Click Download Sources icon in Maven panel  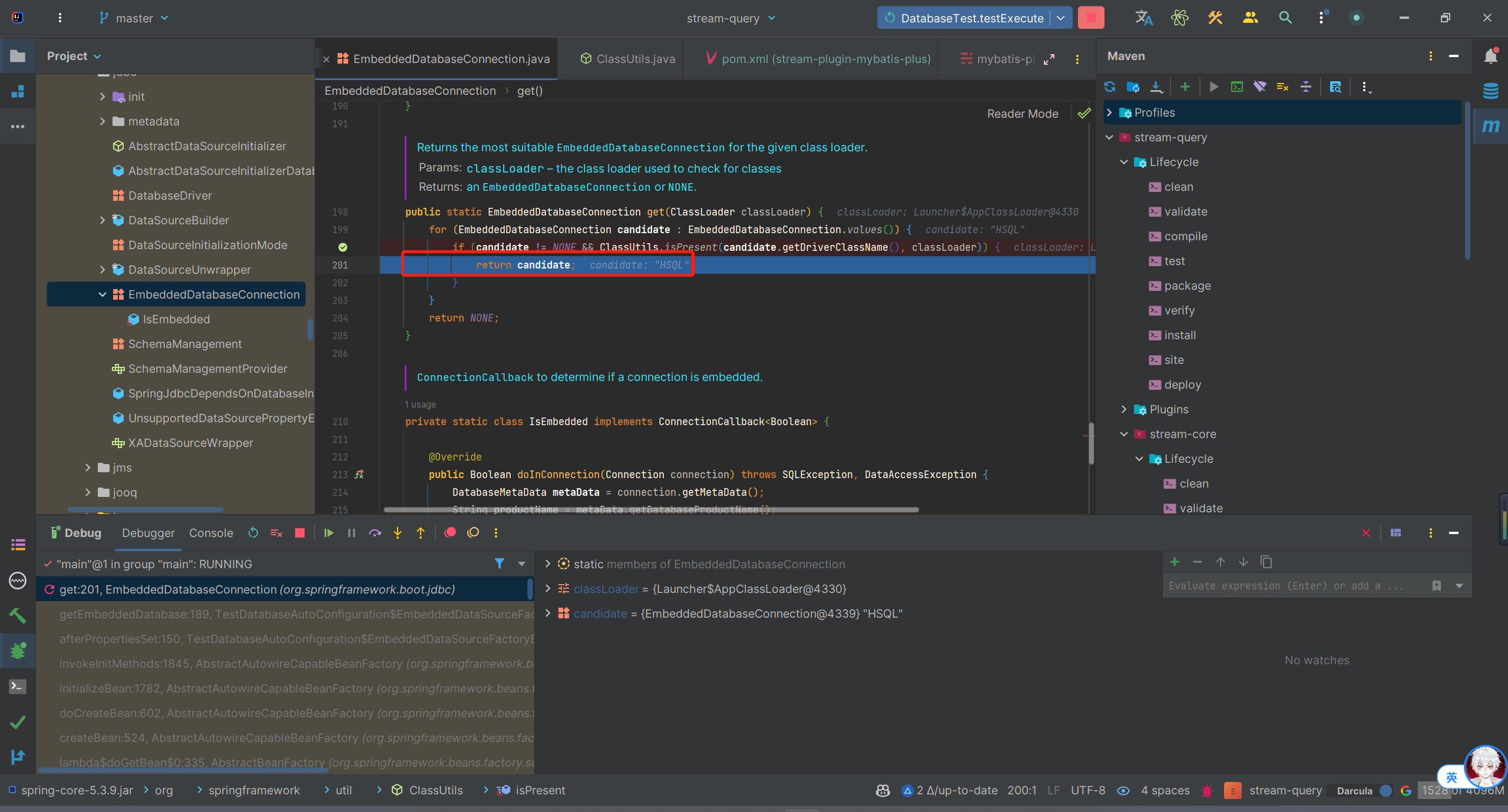click(1156, 87)
